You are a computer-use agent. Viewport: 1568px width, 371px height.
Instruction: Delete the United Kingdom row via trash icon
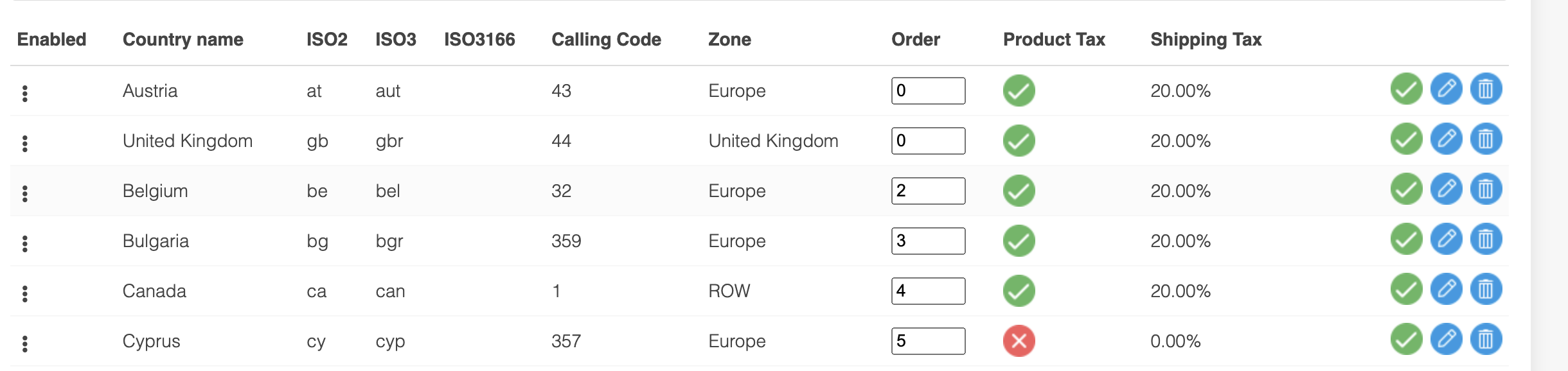(1486, 139)
